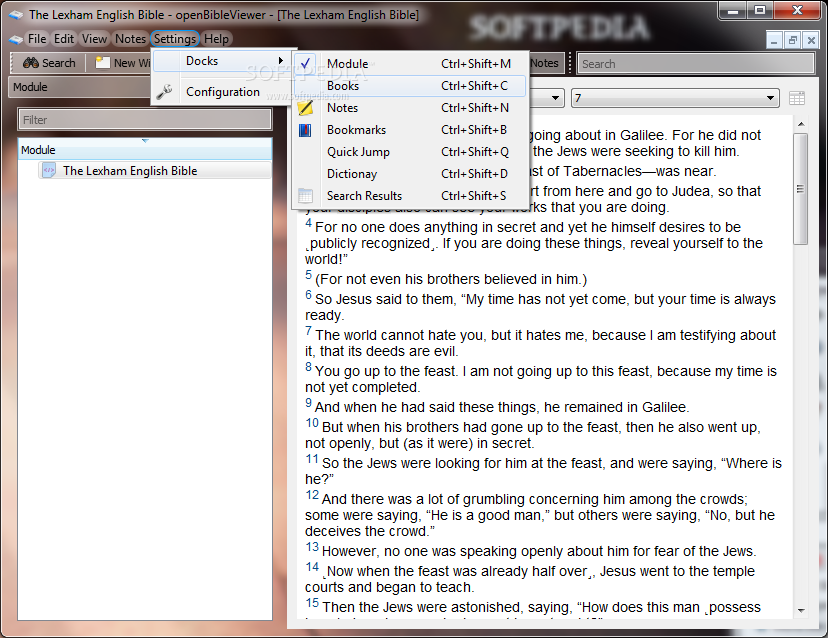828x638 pixels.
Task: Open the book selection dropdown arrow
Action: (554, 98)
